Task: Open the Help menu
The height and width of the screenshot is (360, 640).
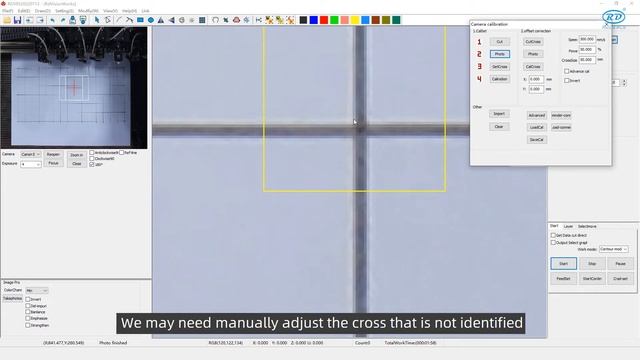Action: (129, 11)
